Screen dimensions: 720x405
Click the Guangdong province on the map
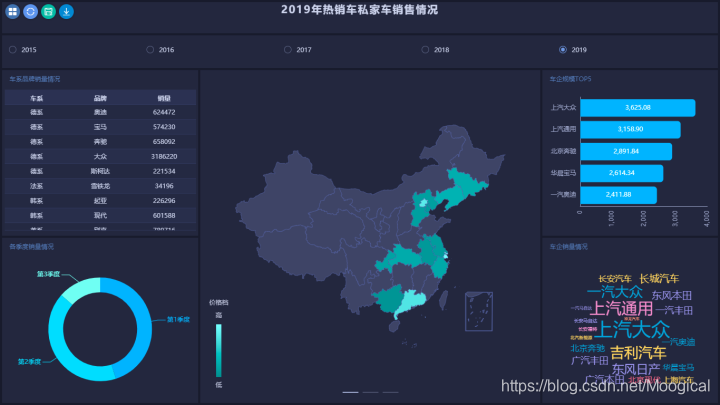coord(410,302)
